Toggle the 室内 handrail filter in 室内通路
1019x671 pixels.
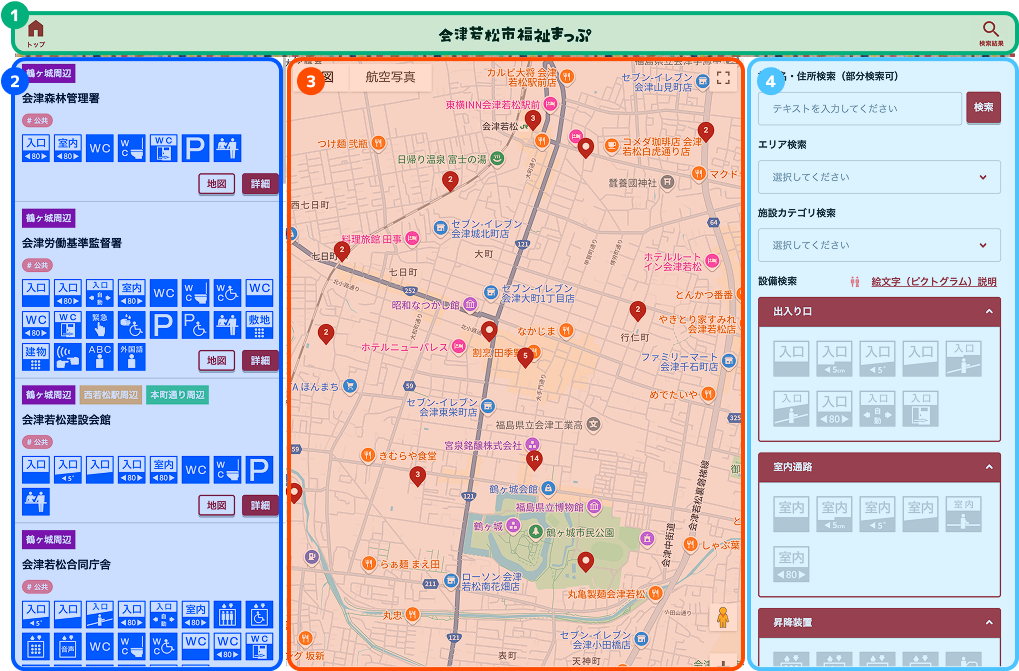tap(963, 514)
